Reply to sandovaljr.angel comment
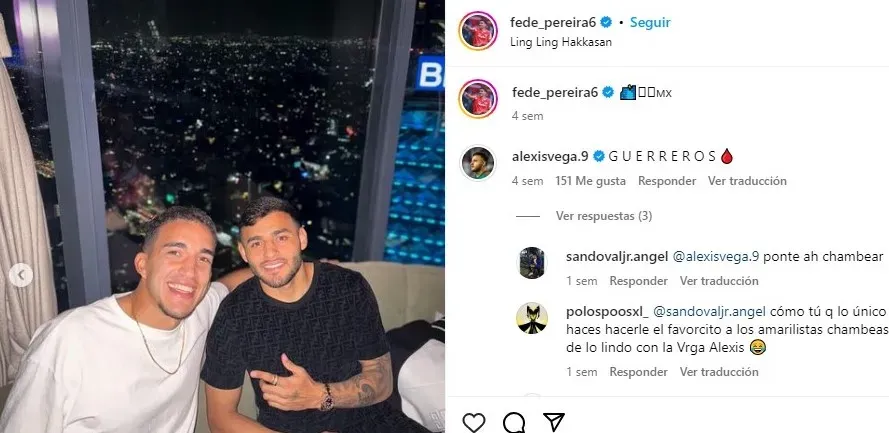 tap(638, 281)
